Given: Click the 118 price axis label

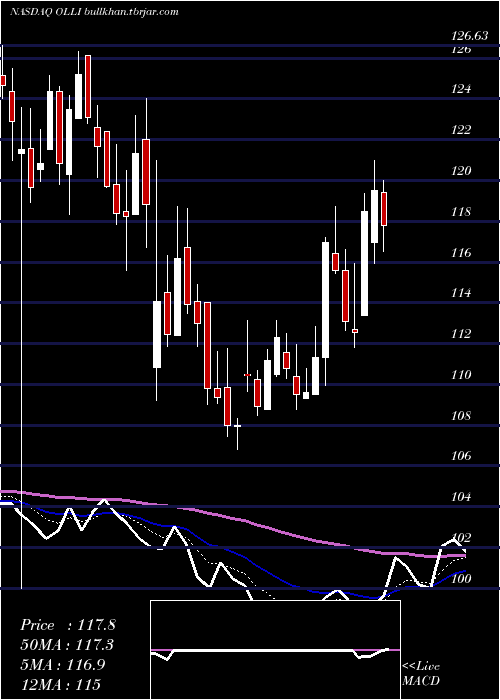Looking at the screenshot, I should click(461, 212).
